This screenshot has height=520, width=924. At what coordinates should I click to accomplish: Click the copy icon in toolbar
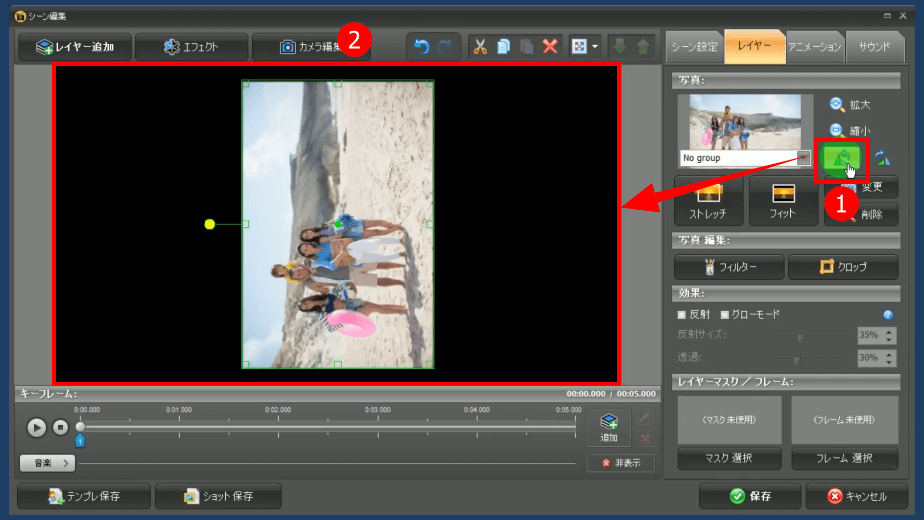tap(503, 46)
